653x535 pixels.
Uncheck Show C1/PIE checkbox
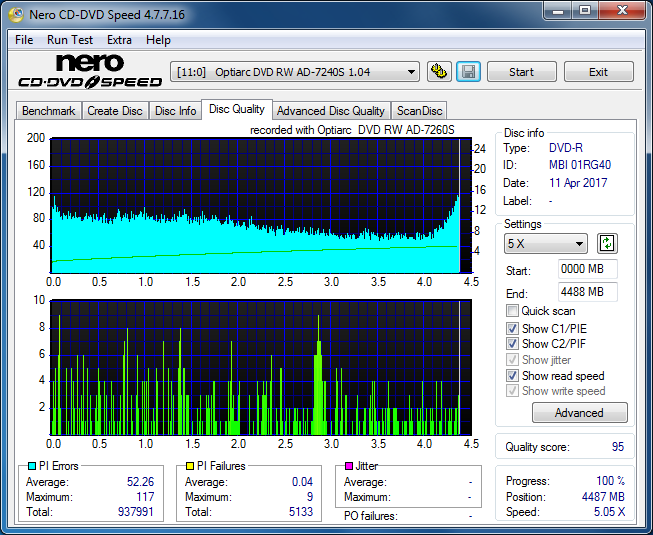[x=512, y=328]
